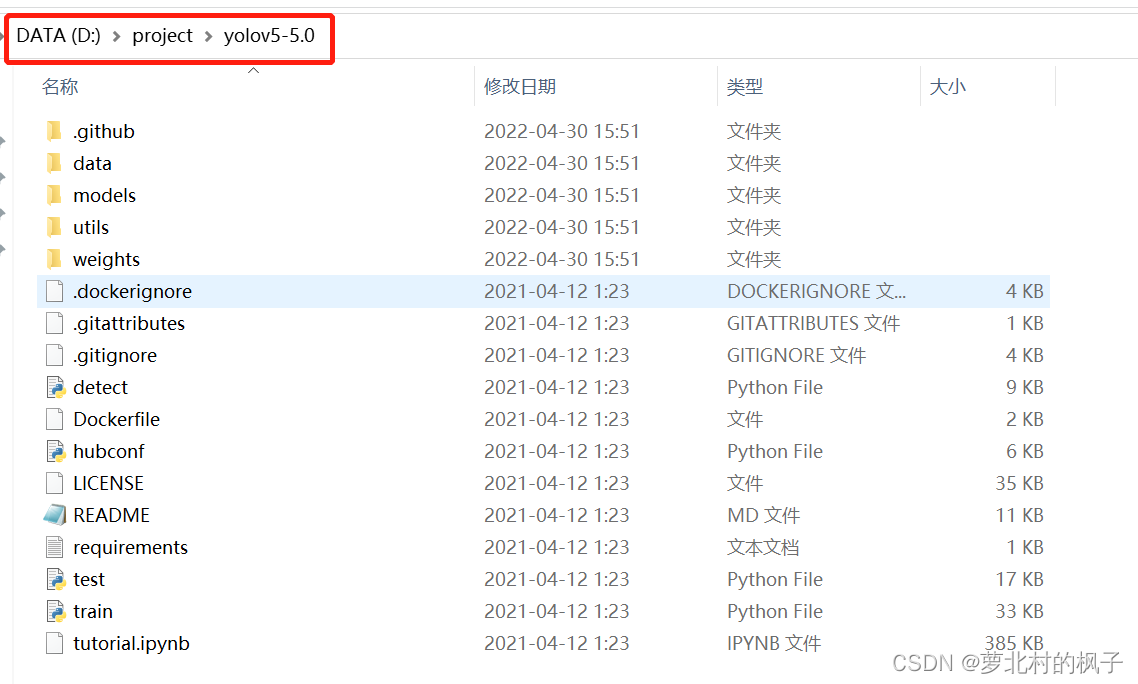Select the hubconf Python file icon
The height and width of the screenshot is (684, 1138).
coord(55,451)
